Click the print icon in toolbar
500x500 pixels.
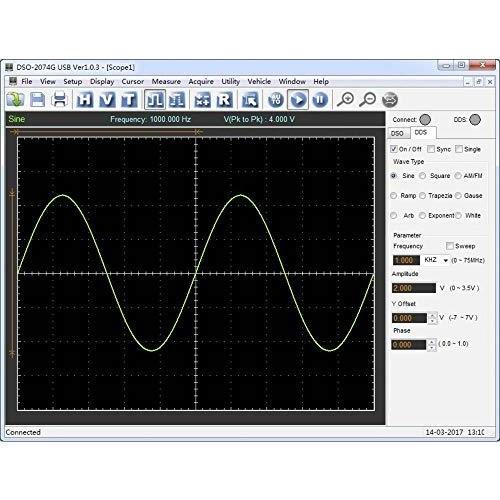[60, 100]
